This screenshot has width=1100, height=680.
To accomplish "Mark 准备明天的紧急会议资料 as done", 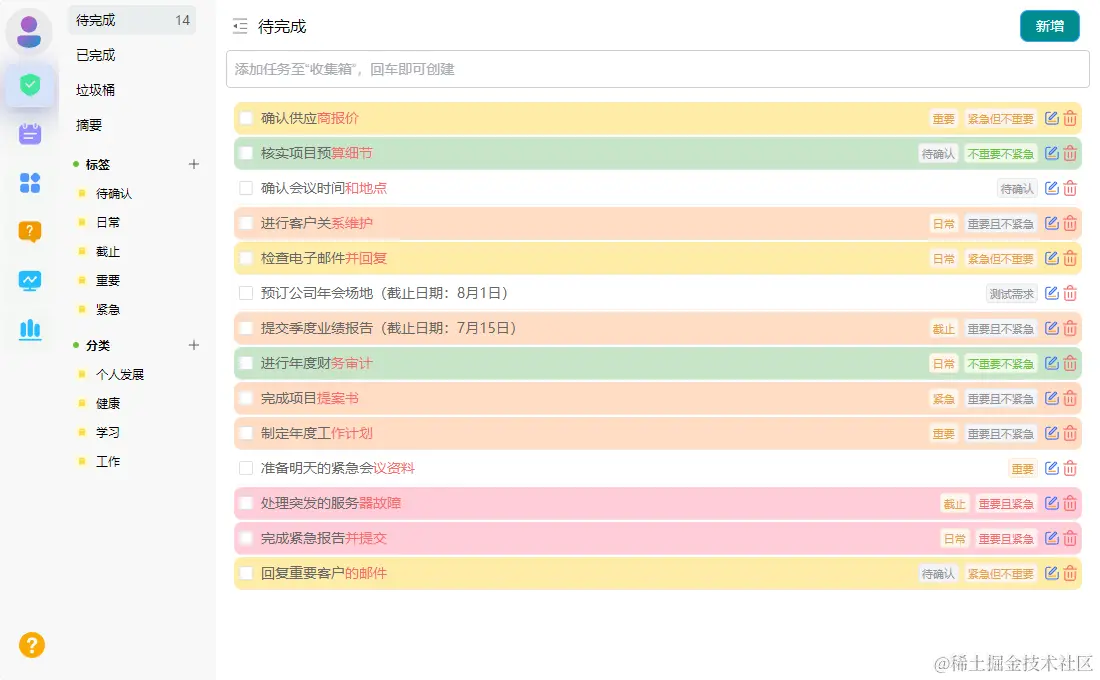I will pos(246,468).
